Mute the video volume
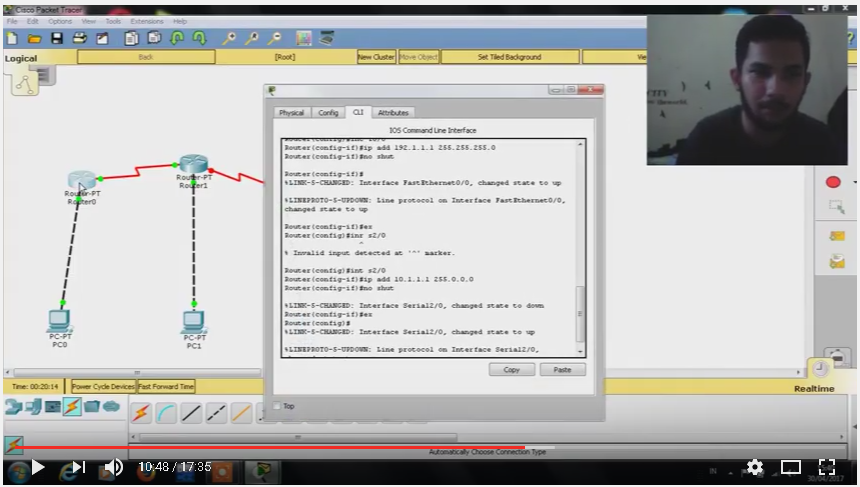Image resolution: width=860 pixels, height=487 pixels. pyautogui.click(x=114, y=467)
